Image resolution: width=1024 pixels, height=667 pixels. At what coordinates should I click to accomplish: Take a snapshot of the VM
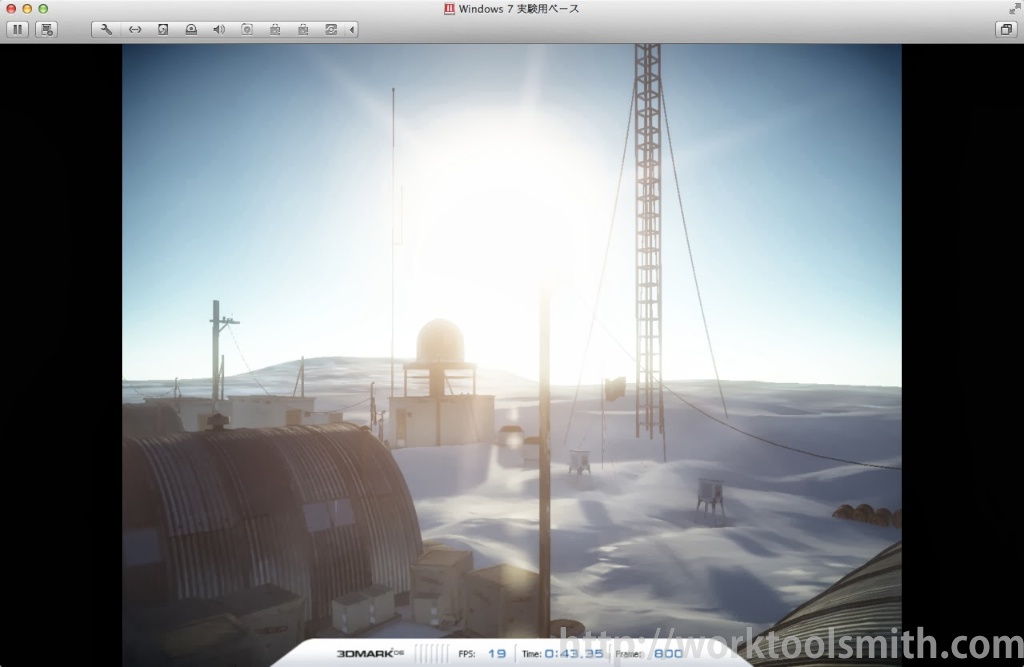click(46, 29)
